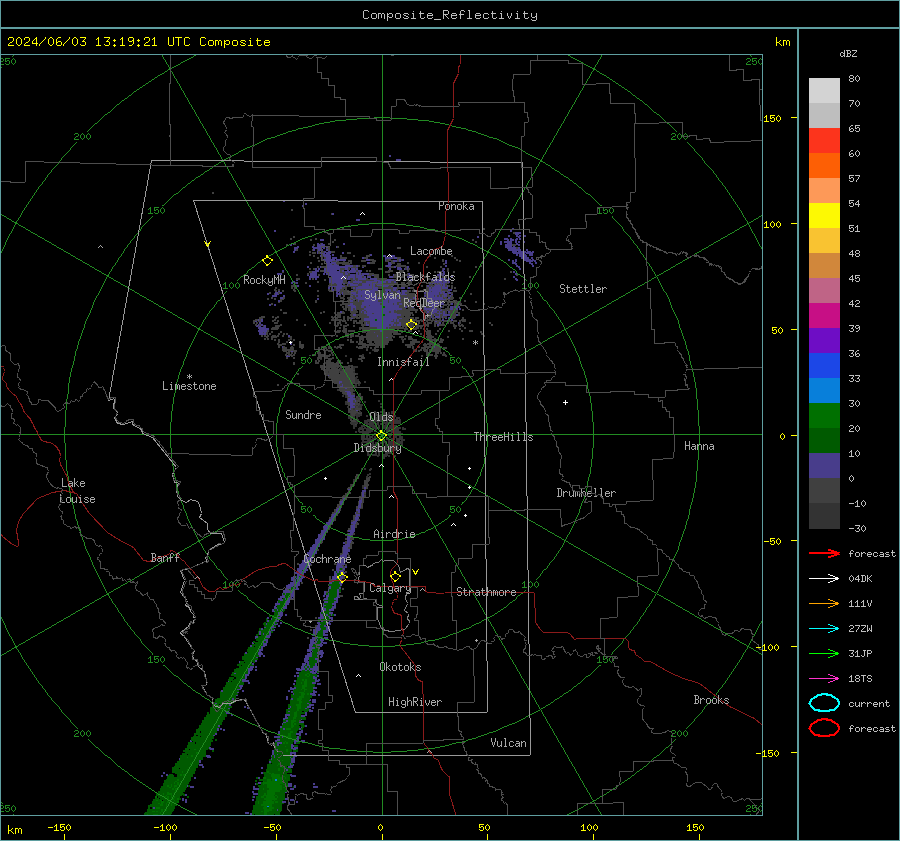900x841 pixels.
Task: Click yellow V marker beside Calgary diamond
Action: 416,572
